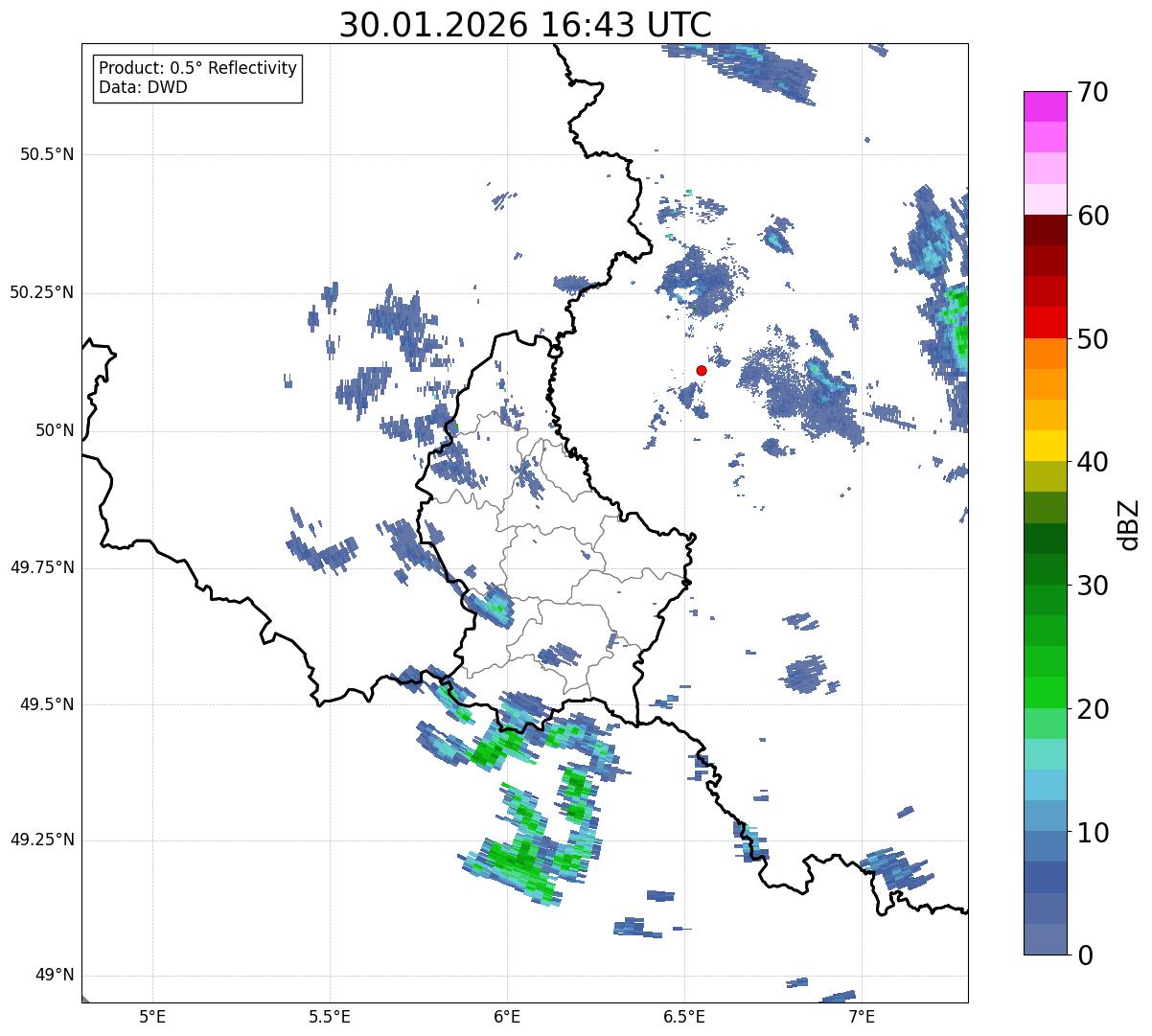Click the magenta top swatch of the colorbar
The width and height of the screenshot is (1152, 1036).
pyautogui.click(x=1045, y=106)
